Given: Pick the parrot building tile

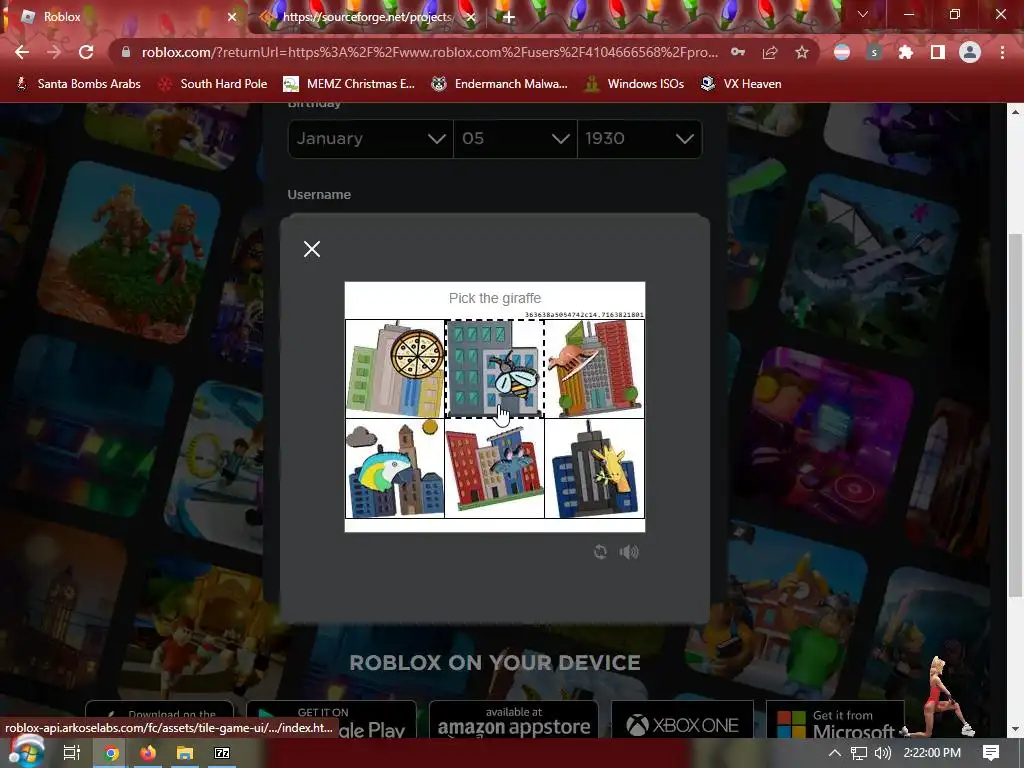Looking at the screenshot, I should pos(395,468).
